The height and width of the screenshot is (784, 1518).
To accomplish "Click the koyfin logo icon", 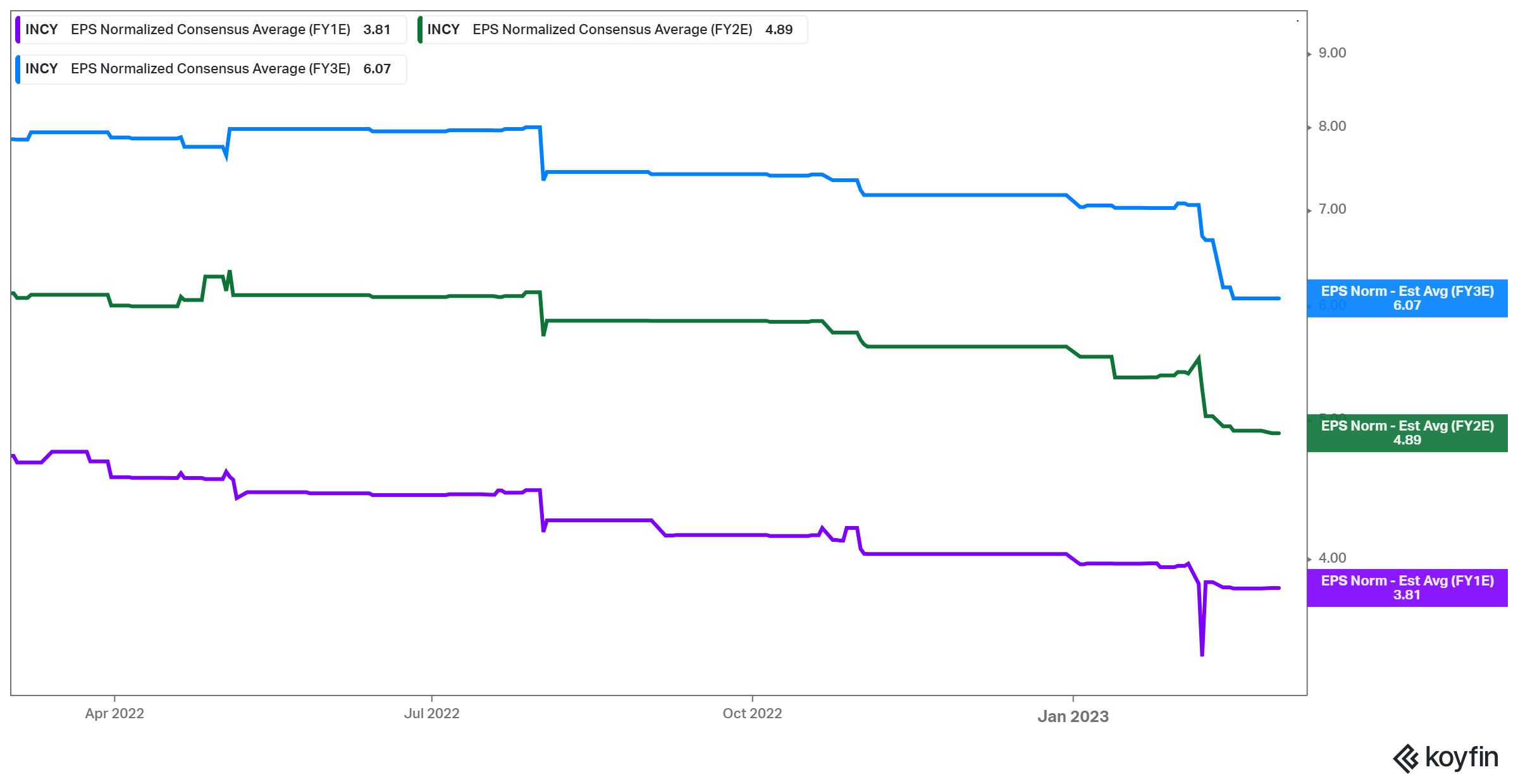I will [1405, 758].
